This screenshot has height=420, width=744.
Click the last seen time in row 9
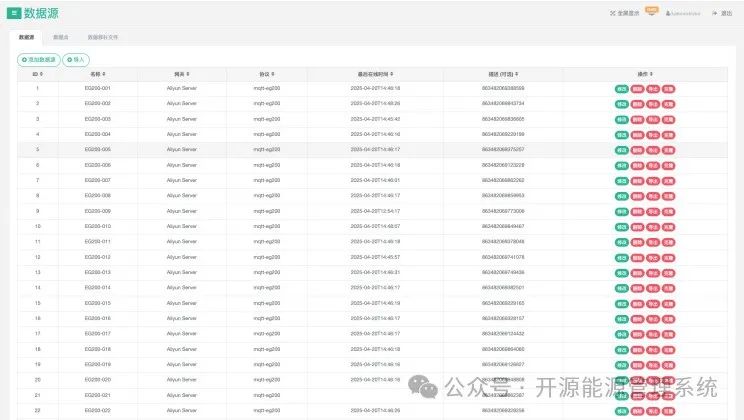375,211
